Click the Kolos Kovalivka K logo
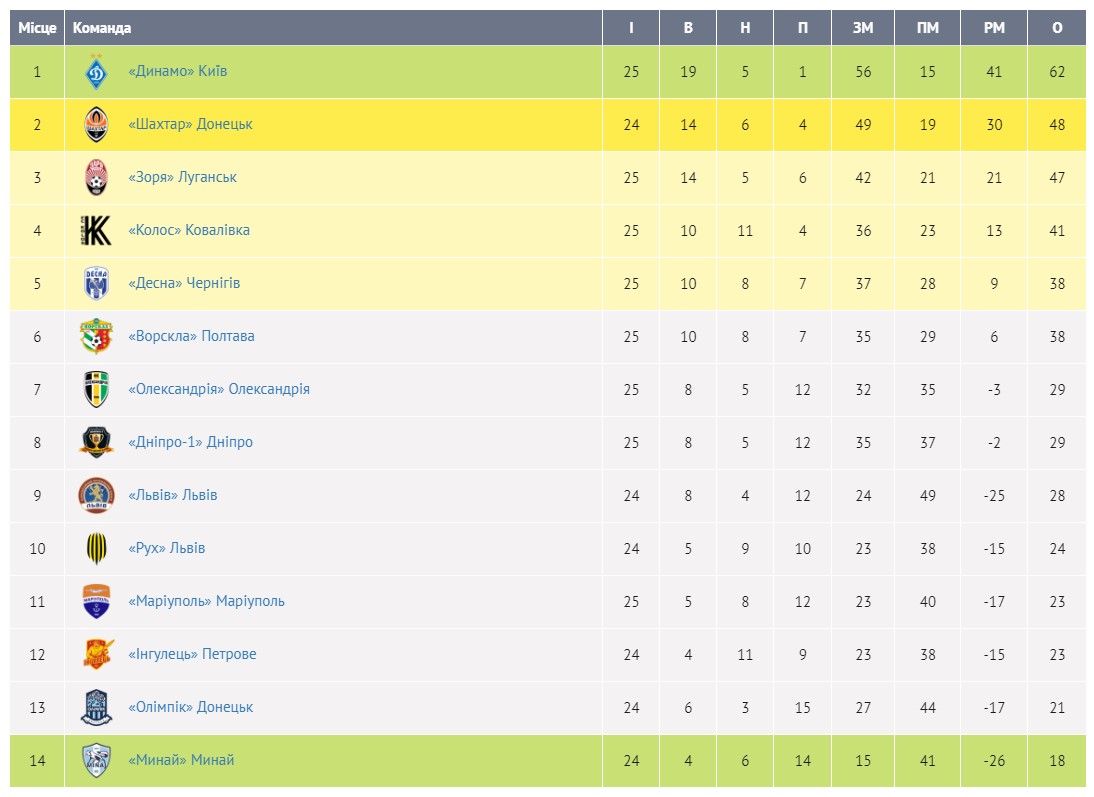The image size is (1094, 797). click(97, 231)
